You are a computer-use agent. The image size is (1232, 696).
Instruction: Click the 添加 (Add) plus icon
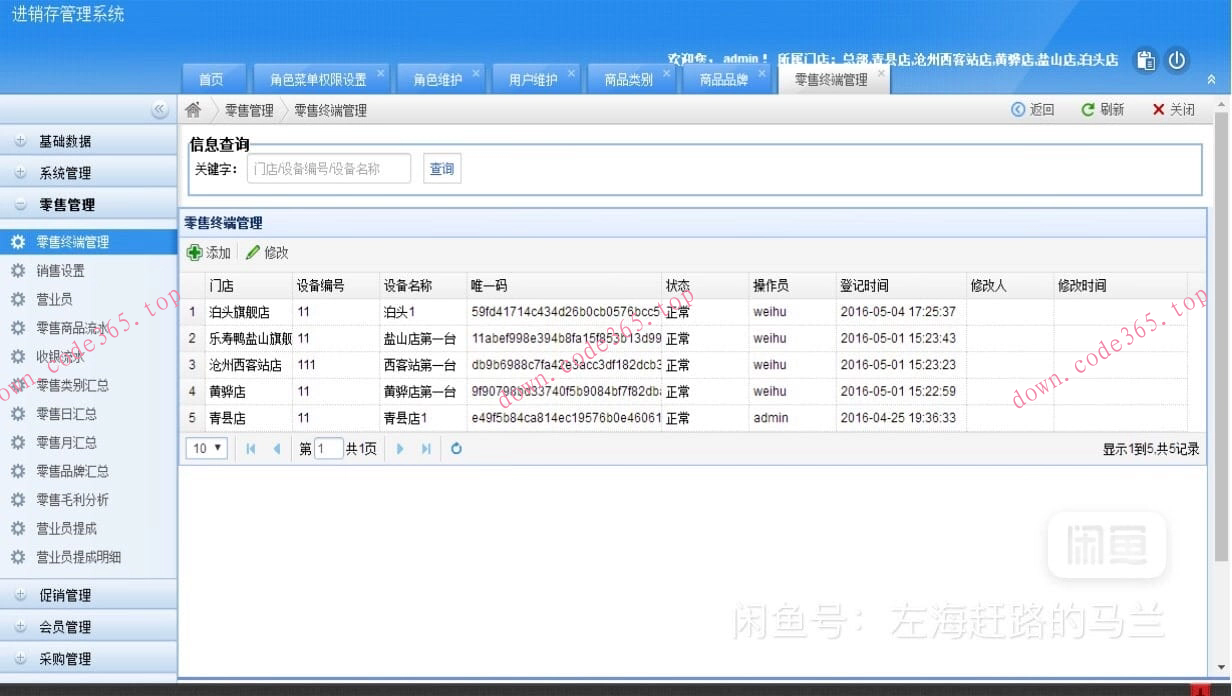pos(196,253)
